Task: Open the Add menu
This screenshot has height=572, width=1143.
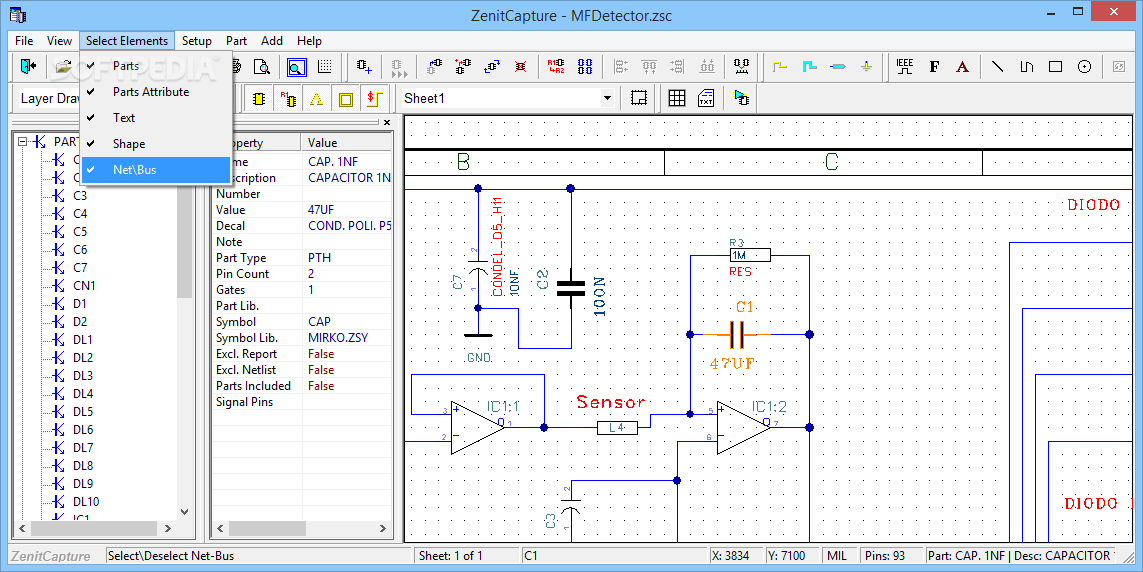Action: (x=272, y=41)
